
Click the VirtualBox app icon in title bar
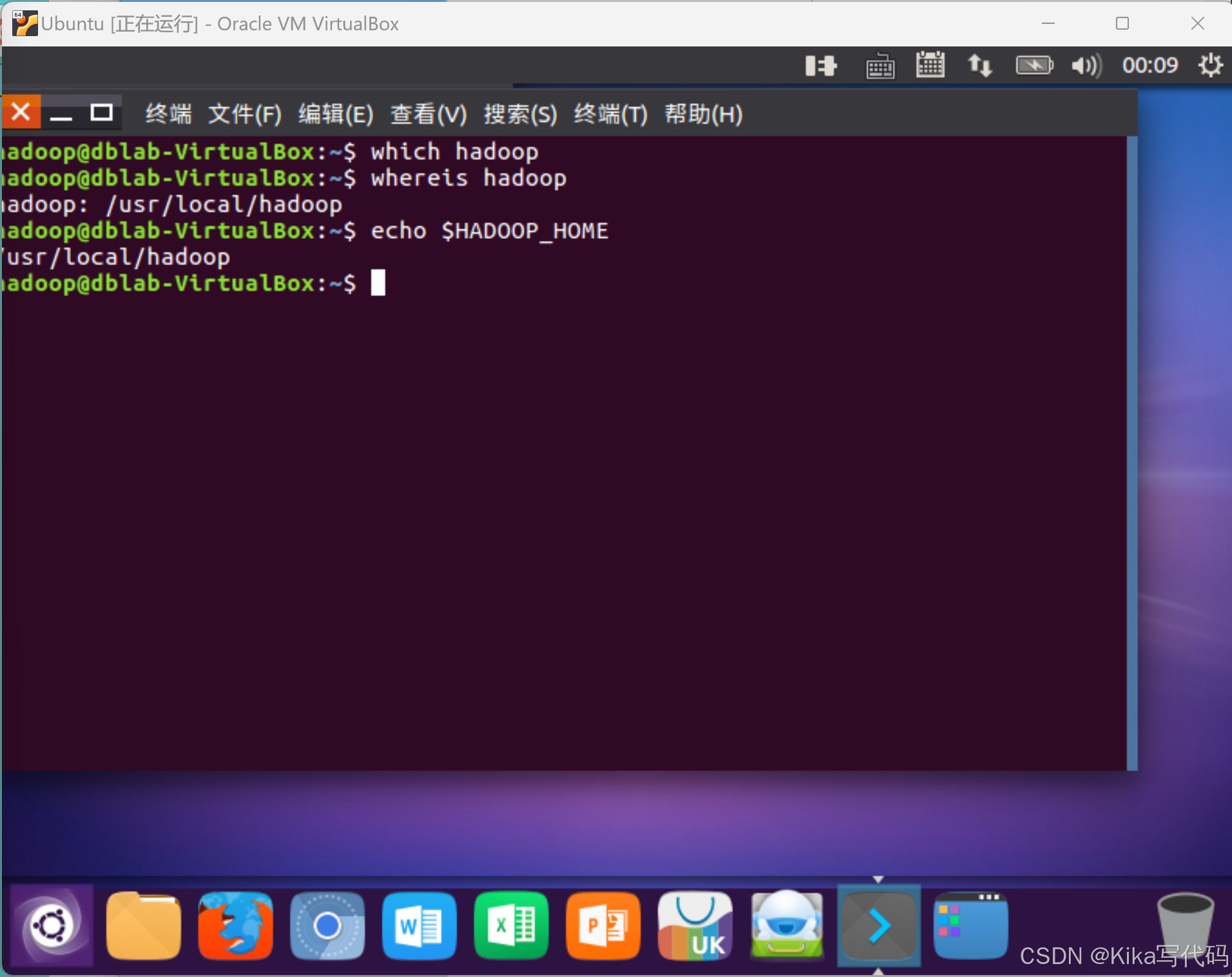click(24, 24)
